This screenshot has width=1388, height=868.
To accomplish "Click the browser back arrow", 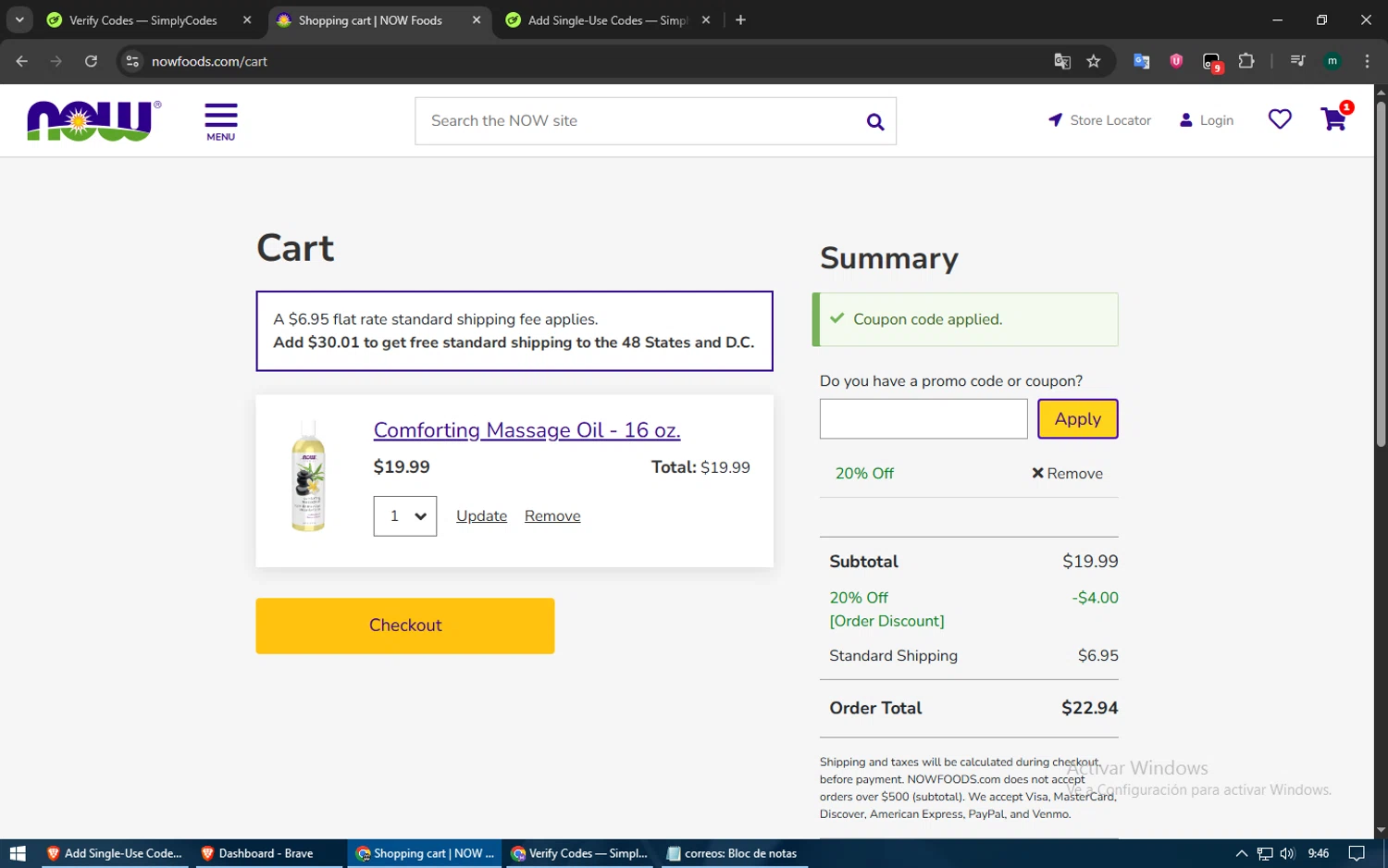I will coord(22,61).
